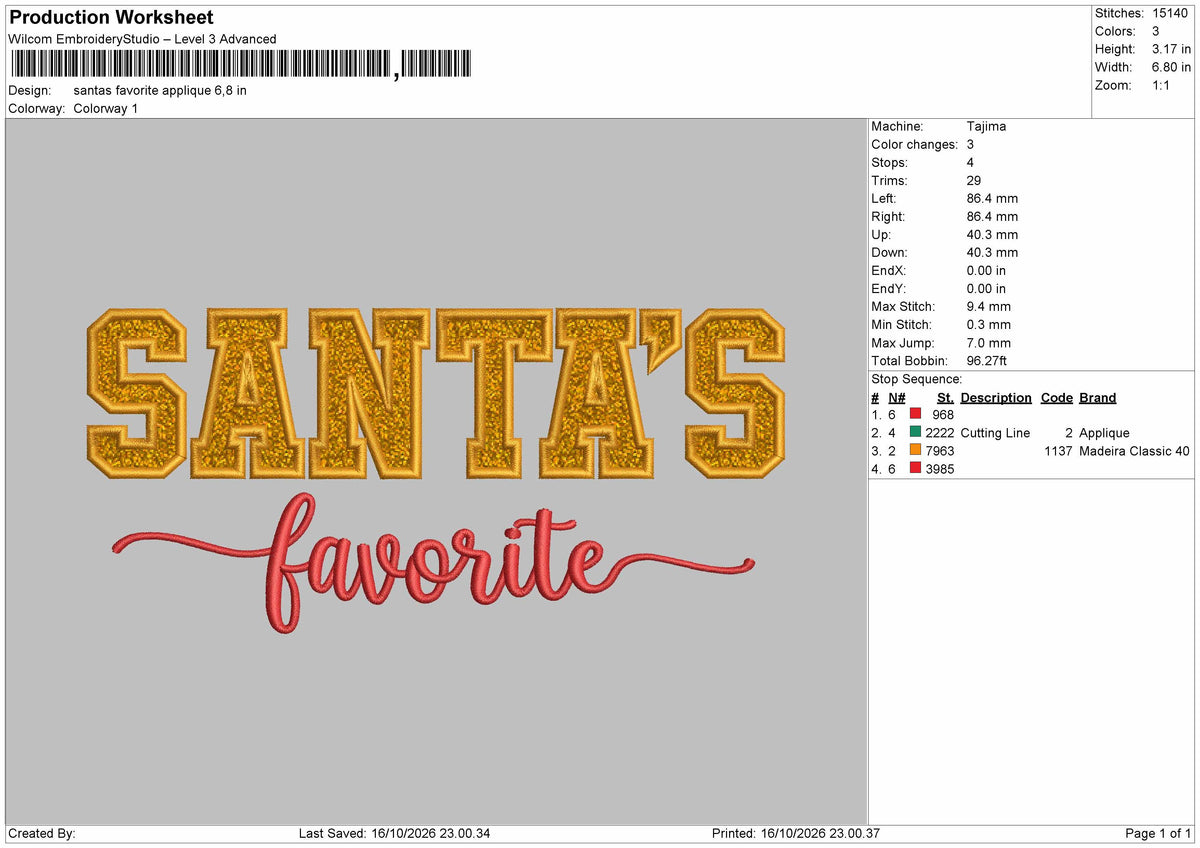Select stitch count 3985 in stop row 4

(940, 468)
